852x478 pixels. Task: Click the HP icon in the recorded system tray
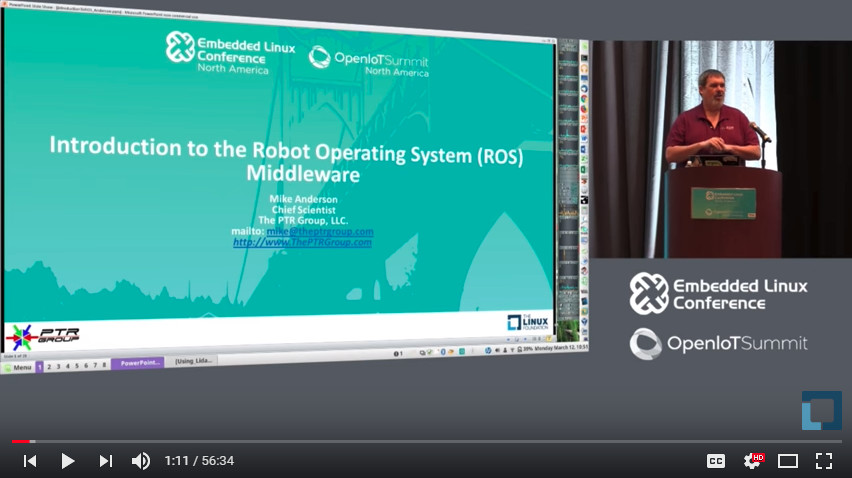point(488,350)
